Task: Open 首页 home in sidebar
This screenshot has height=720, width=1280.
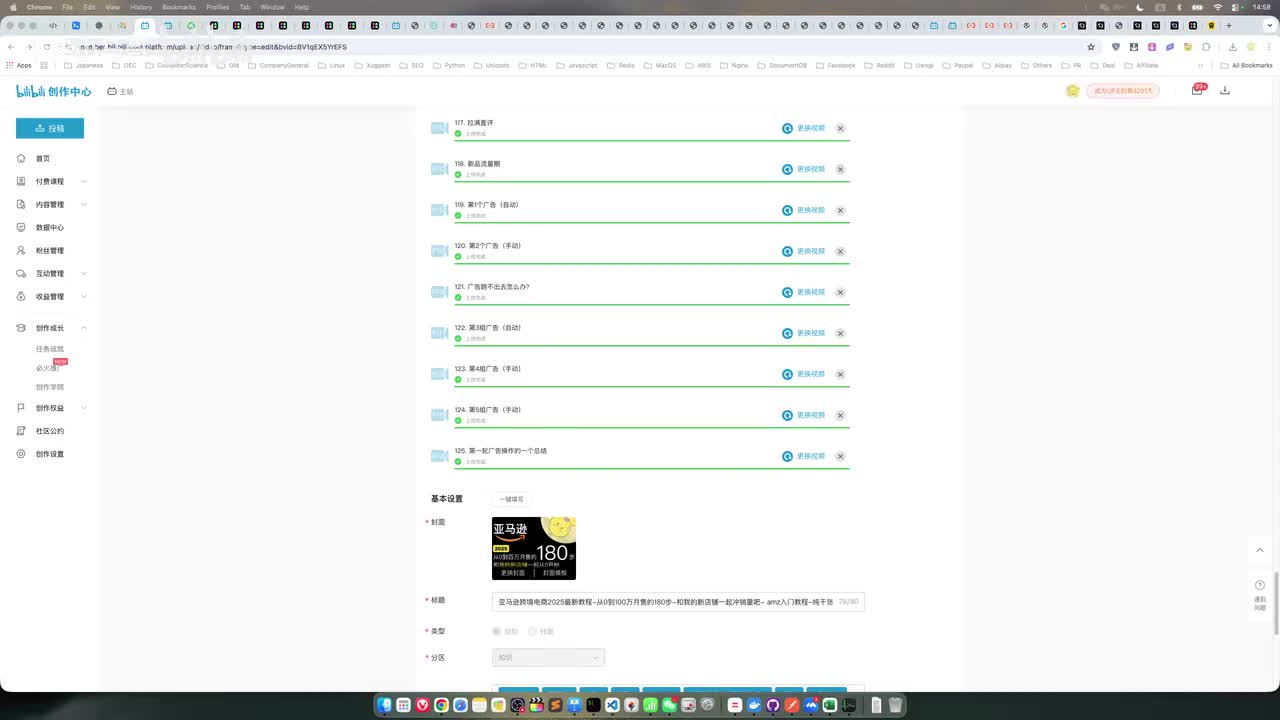Action: (x=43, y=159)
